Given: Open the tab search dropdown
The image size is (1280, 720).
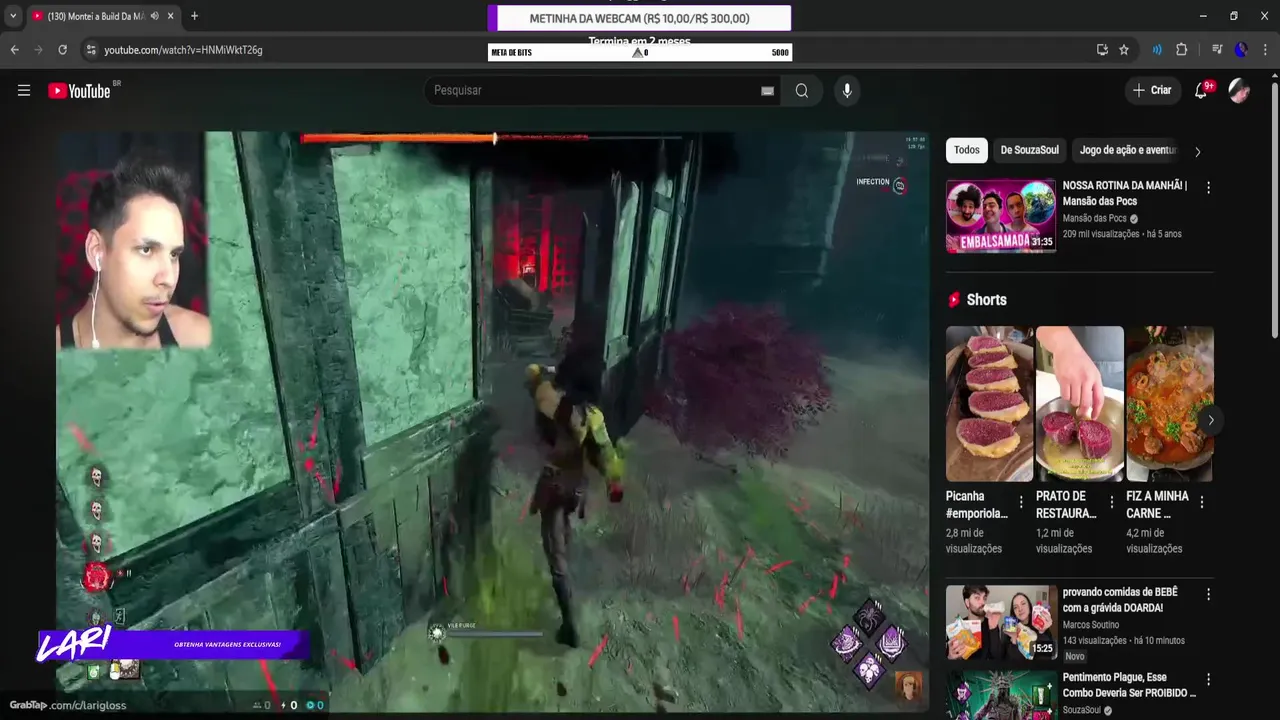Looking at the screenshot, I should 13,16.
